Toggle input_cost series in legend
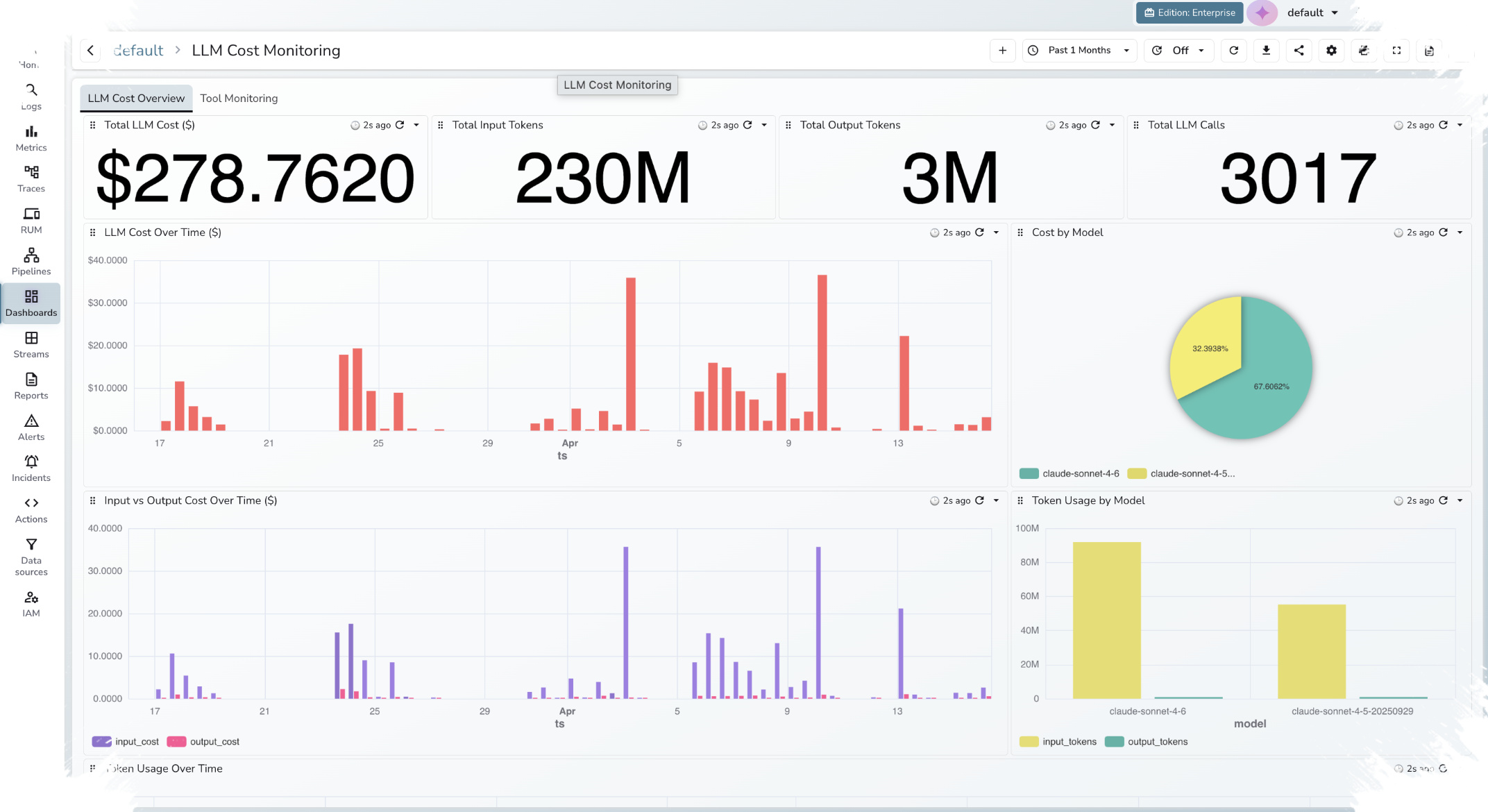This screenshot has height=812, width=1488. point(126,741)
